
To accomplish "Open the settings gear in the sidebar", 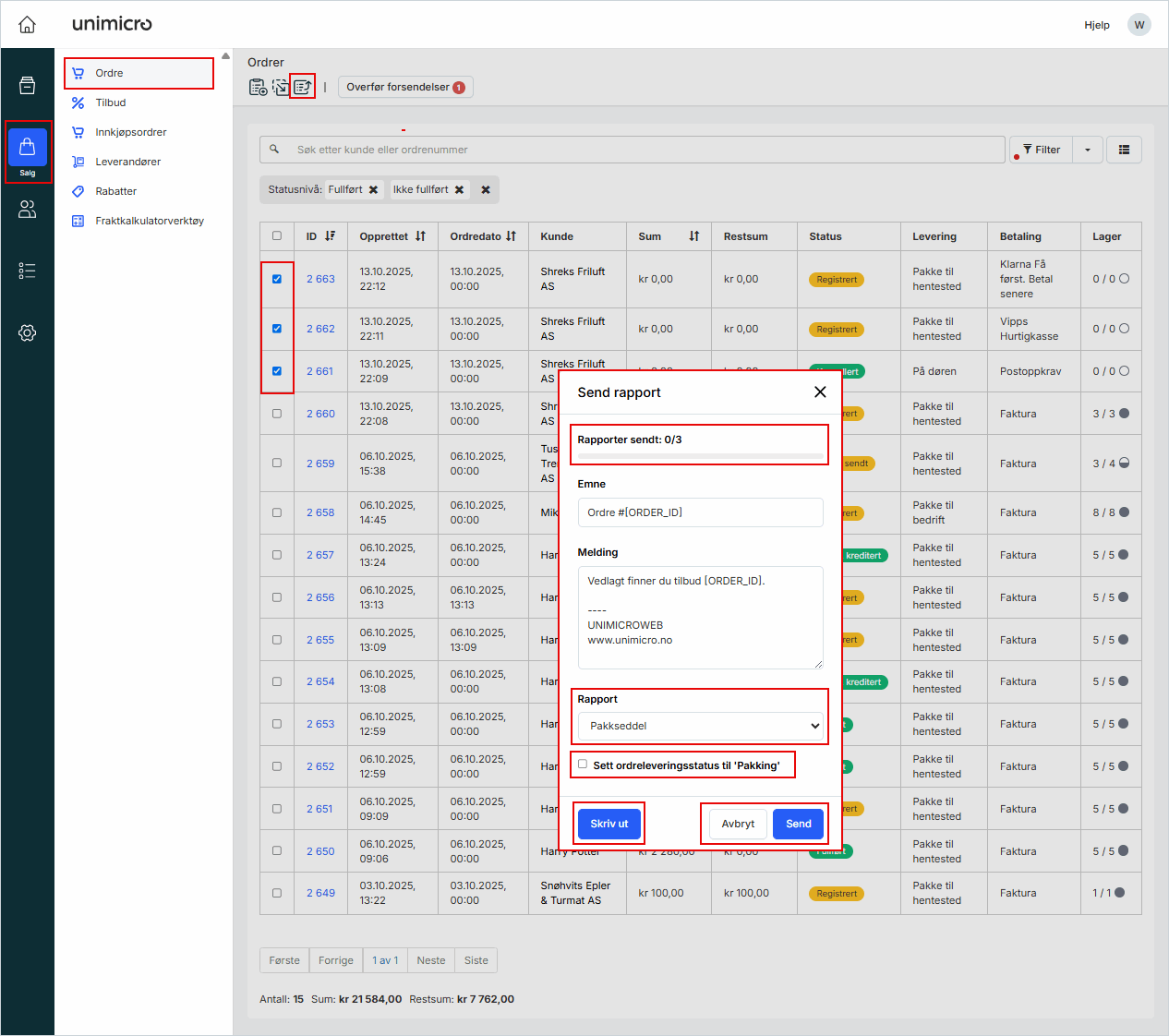I will [x=28, y=332].
